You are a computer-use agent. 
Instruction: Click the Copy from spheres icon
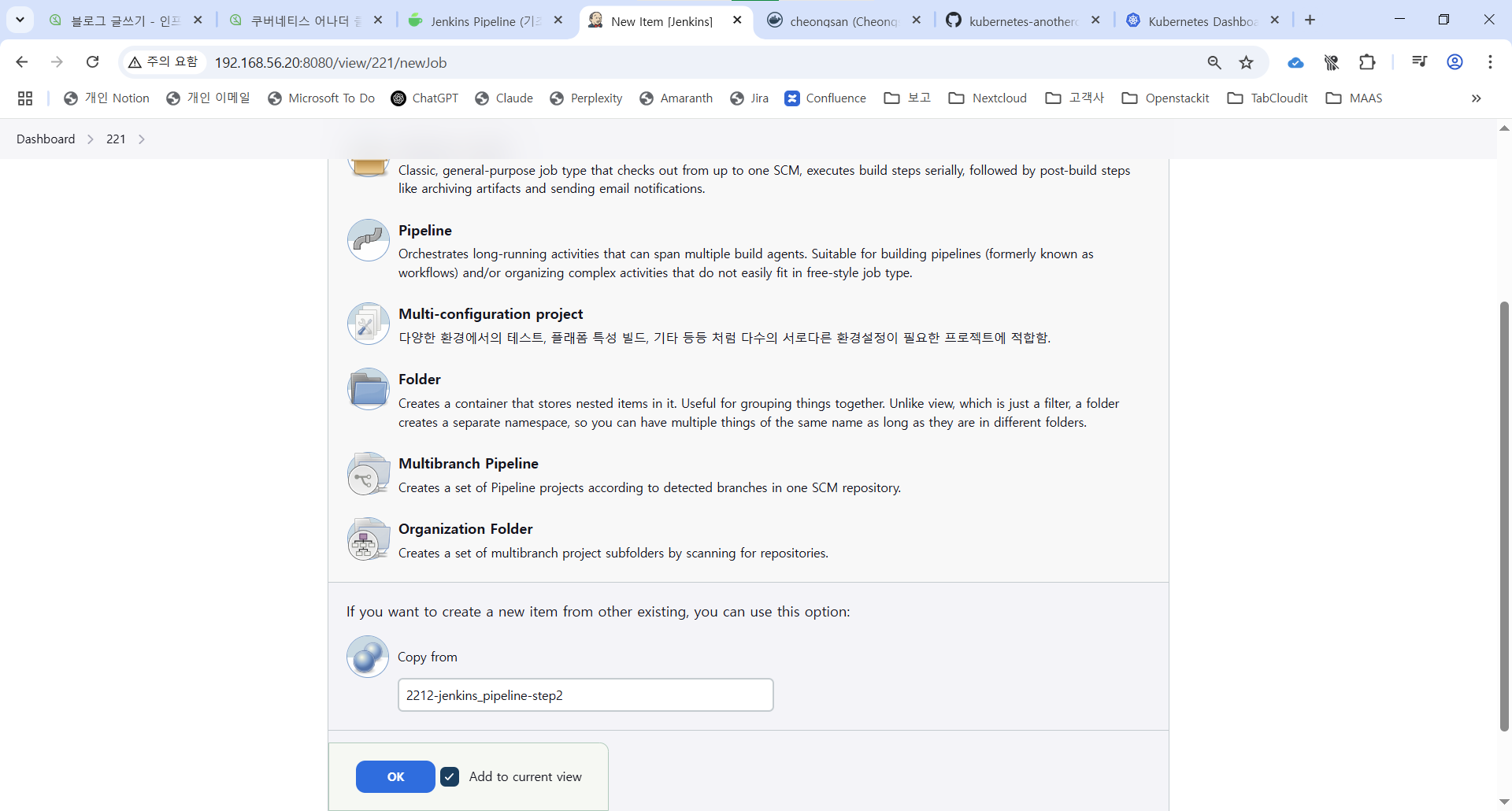pos(368,657)
